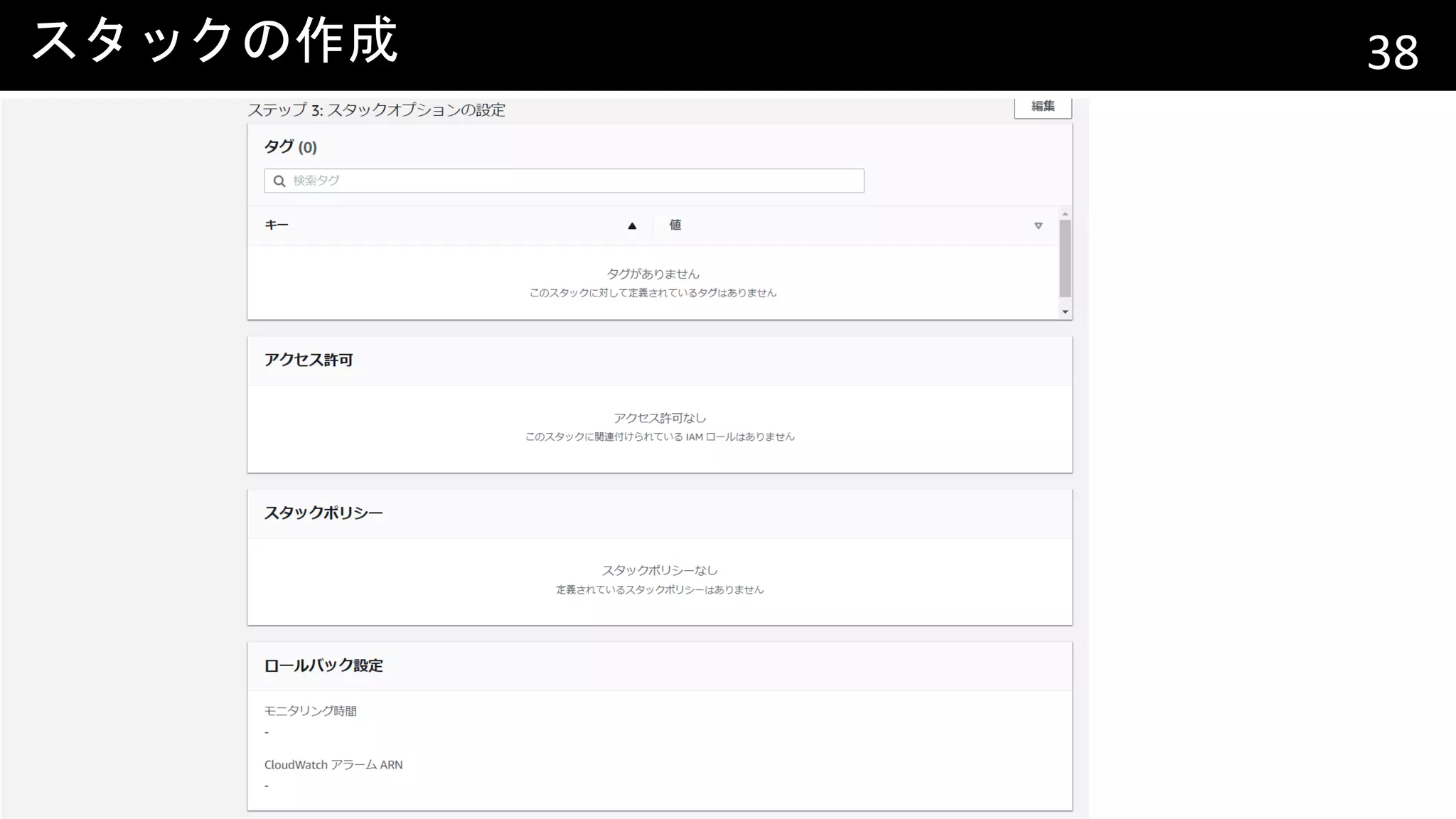Viewport: 1456px width, 819px height.
Task: Select the スタックポリシーなし text
Action: [660, 570]
